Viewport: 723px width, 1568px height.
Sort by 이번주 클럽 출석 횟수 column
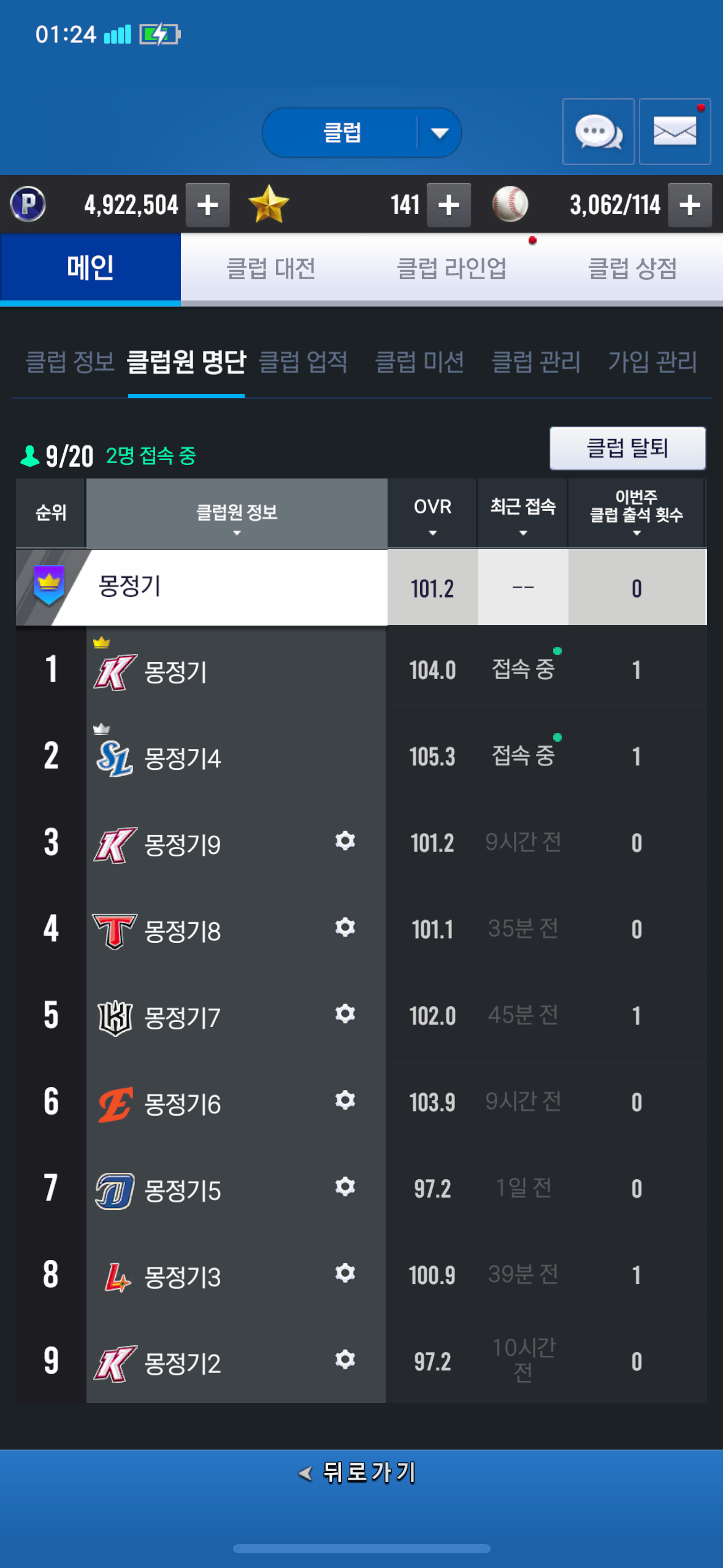pos(637,513)
